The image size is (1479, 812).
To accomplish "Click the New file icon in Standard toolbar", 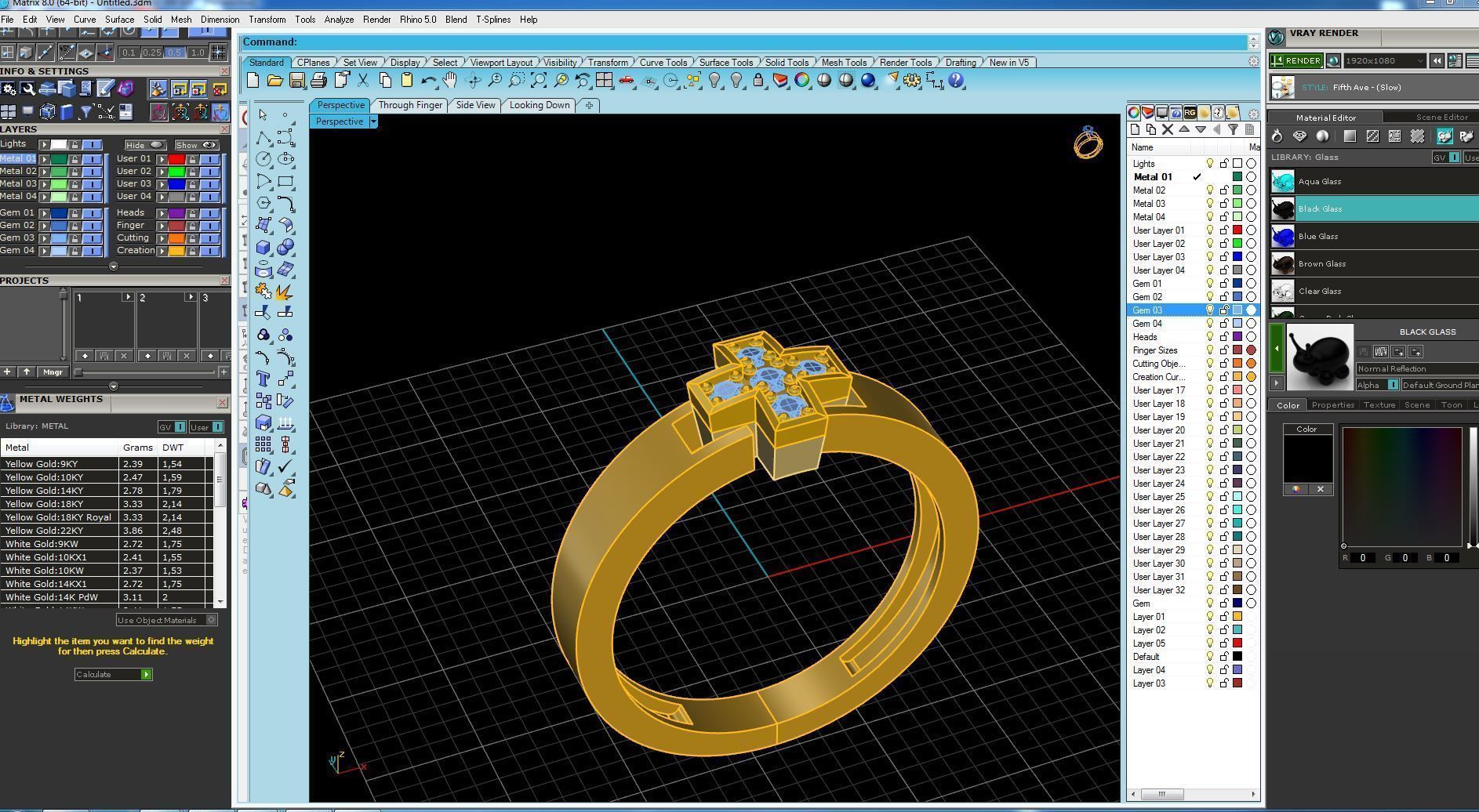I will 253,80.
